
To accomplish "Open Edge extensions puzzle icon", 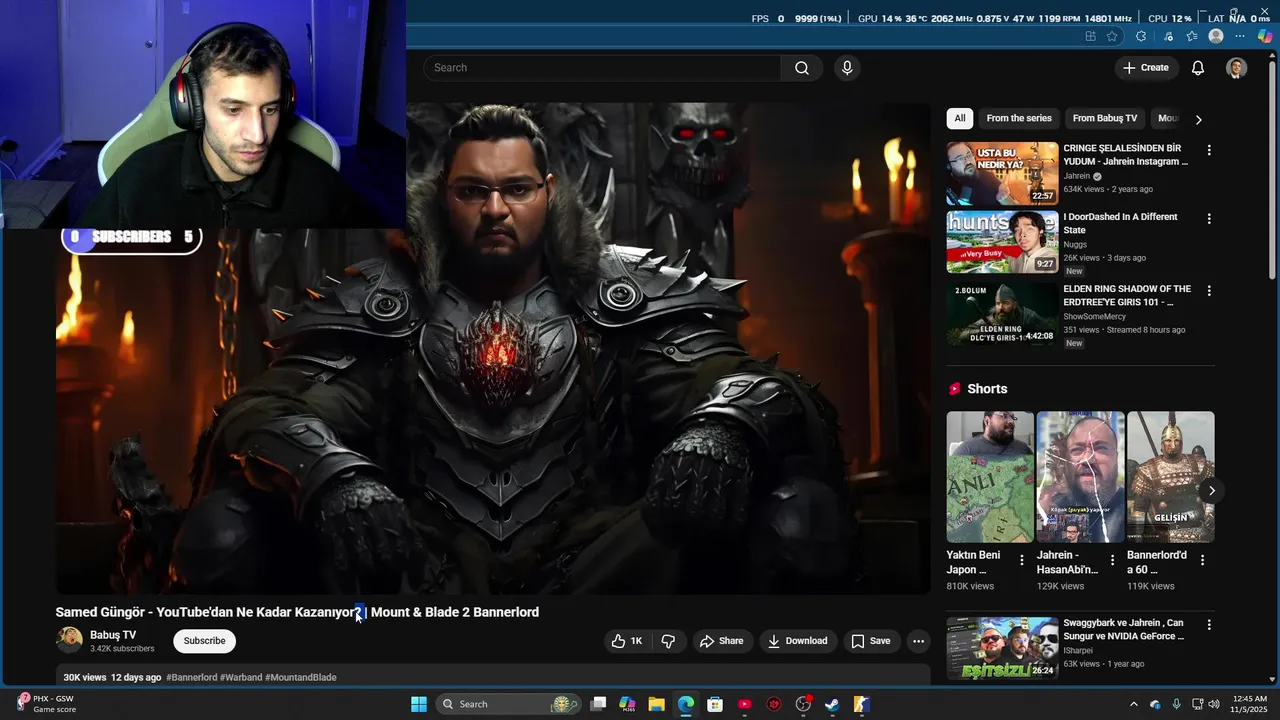I will pyautogui.click(x=1141, y=36).
